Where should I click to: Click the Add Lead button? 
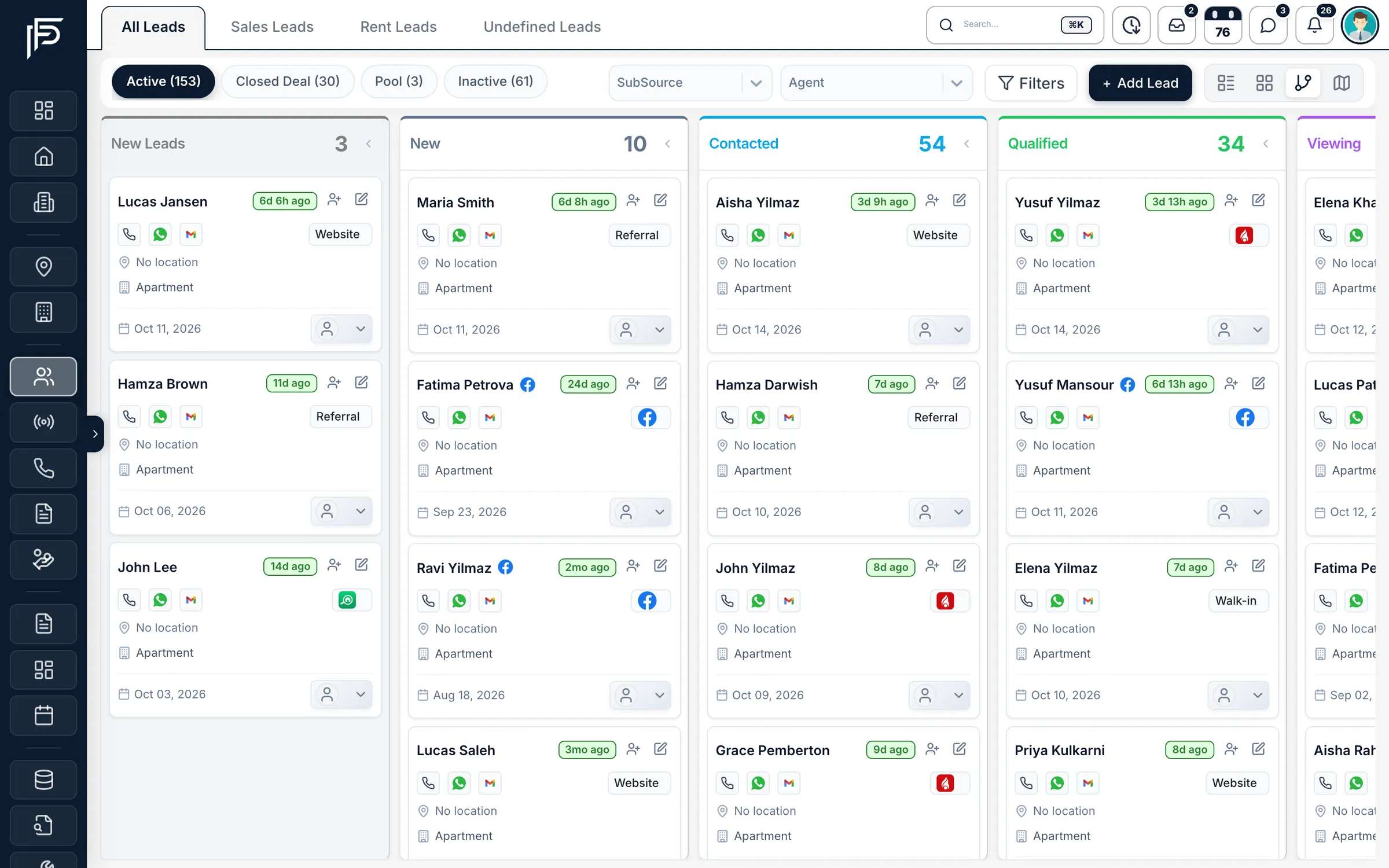coord(1140,83)
